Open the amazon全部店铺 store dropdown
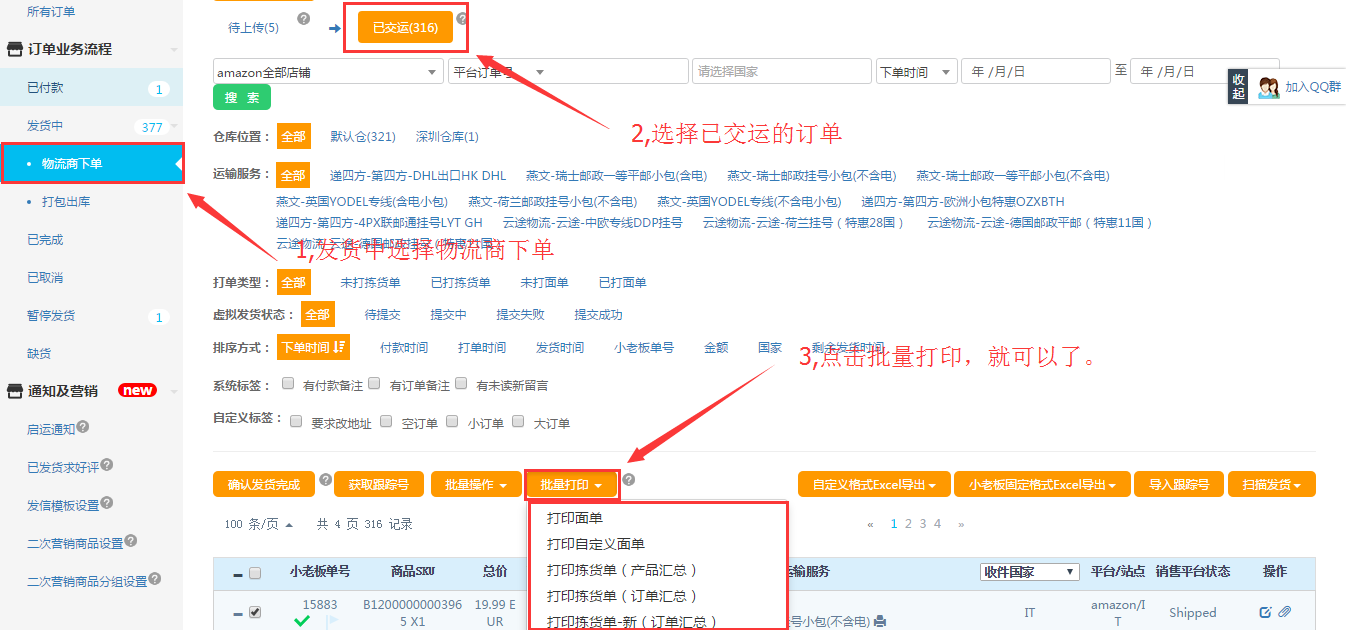Viewport: 1346px width, 630px height. [x=328, y=72]
